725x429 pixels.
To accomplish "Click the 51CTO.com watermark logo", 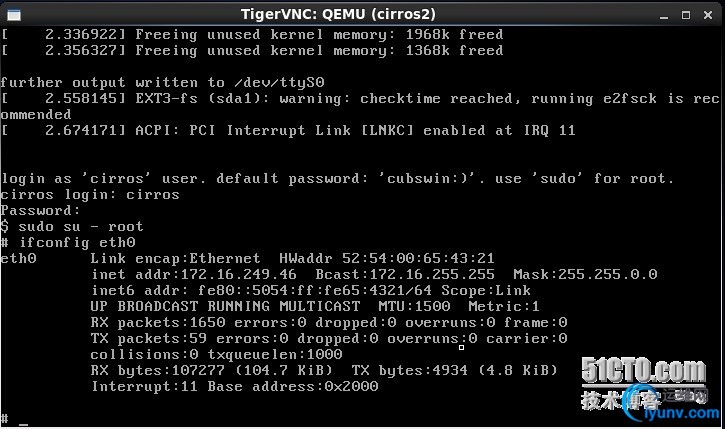I will (643, 370).
